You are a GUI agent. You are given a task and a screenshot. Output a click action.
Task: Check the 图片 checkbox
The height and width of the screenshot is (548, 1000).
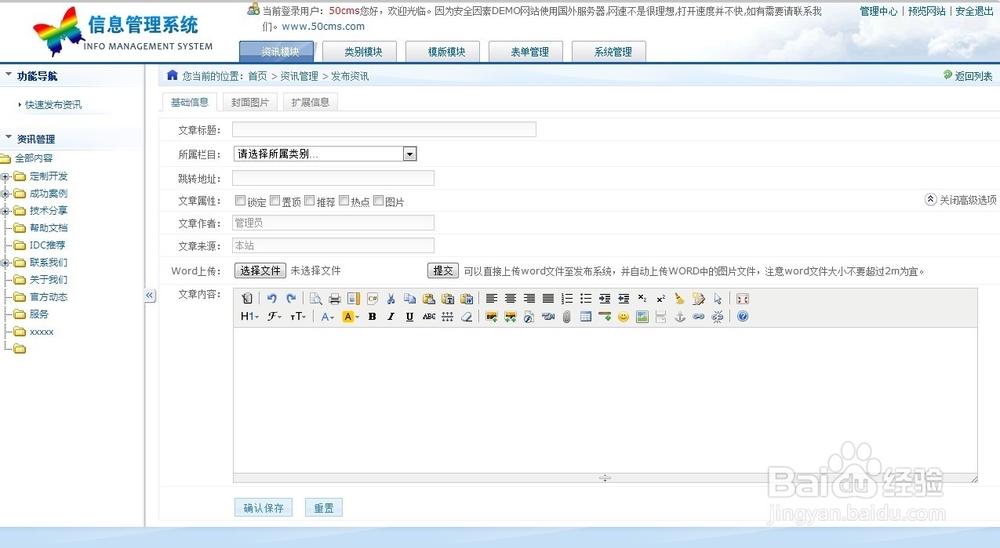click(x=378, y=201)
